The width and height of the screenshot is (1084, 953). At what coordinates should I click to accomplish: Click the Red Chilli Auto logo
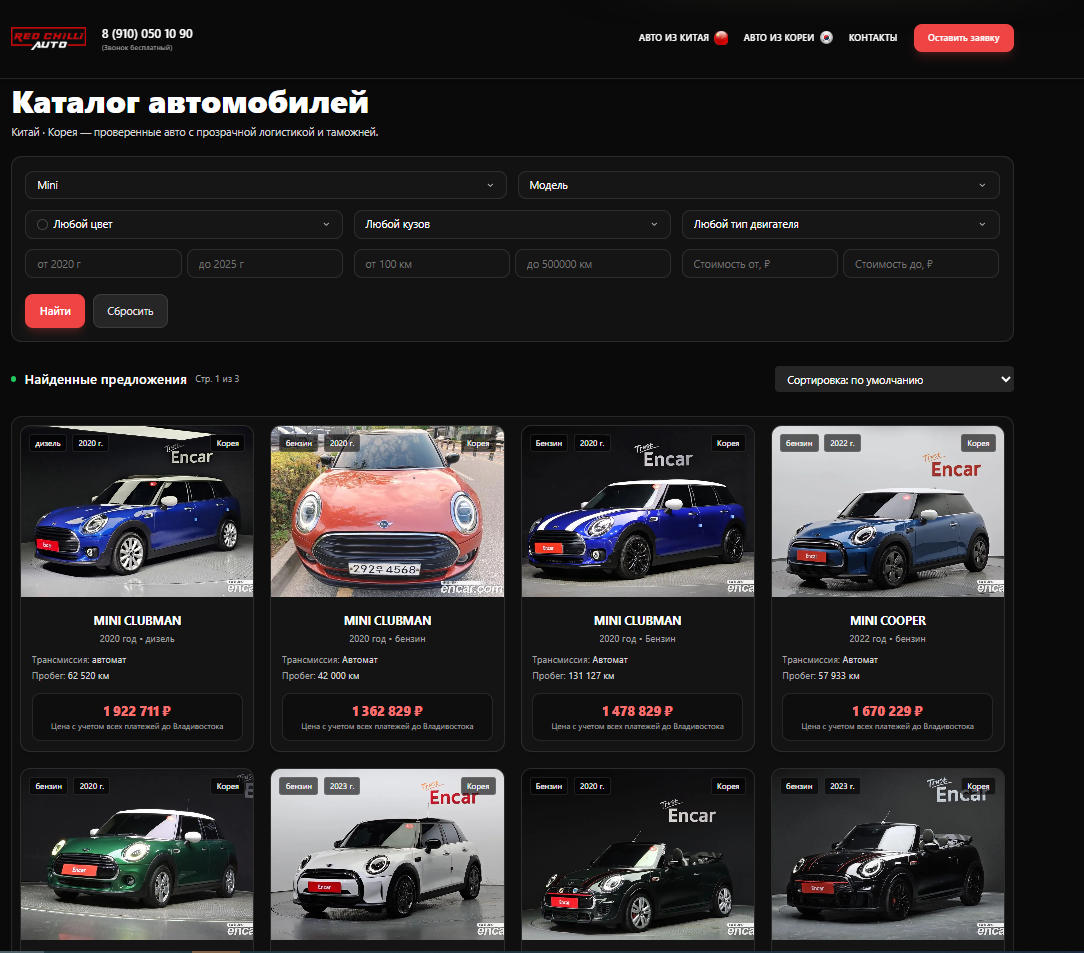pyautogui.click(x=48, y=39)
